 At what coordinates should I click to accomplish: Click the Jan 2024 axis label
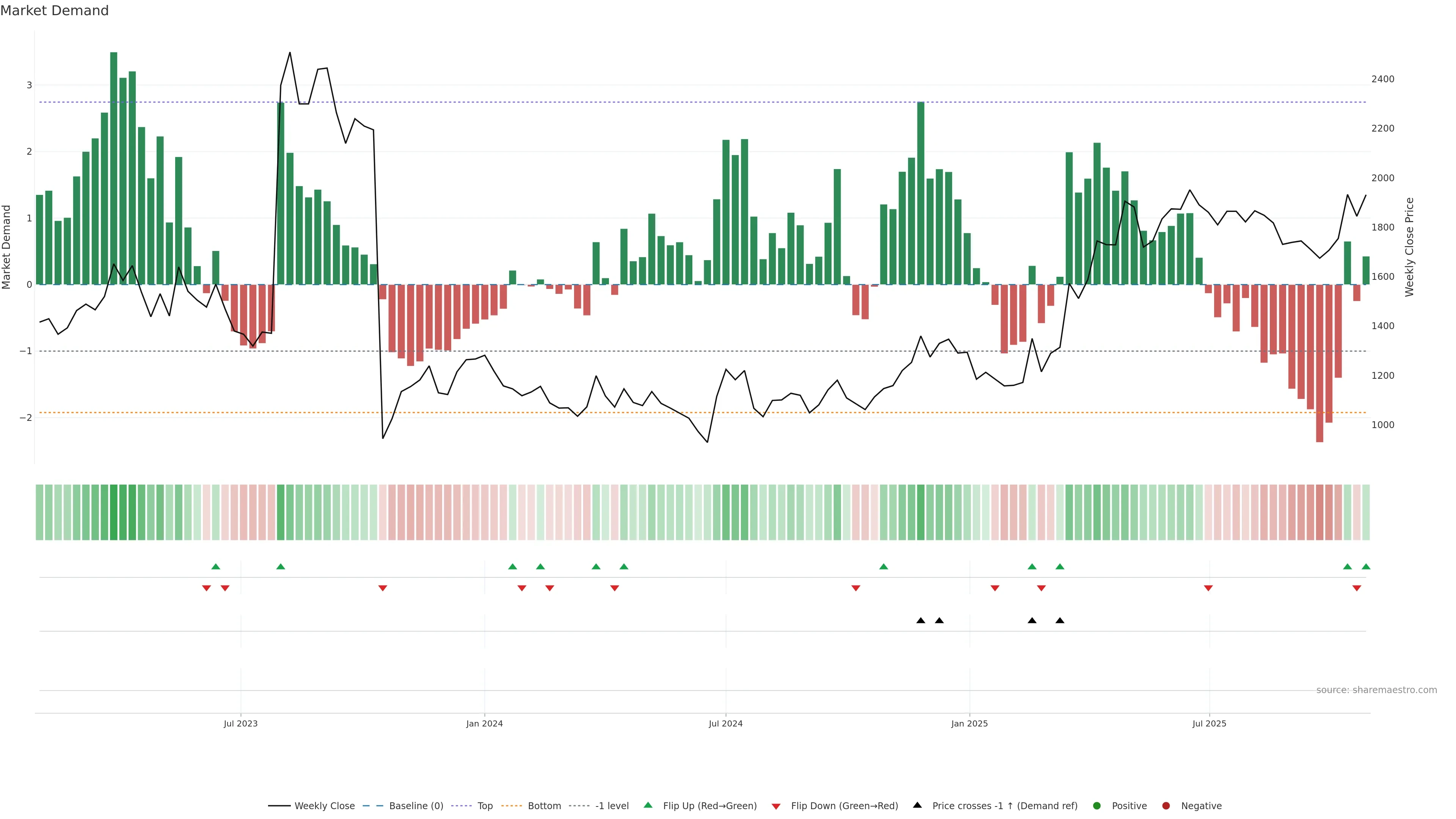click(x=485, y=723)
